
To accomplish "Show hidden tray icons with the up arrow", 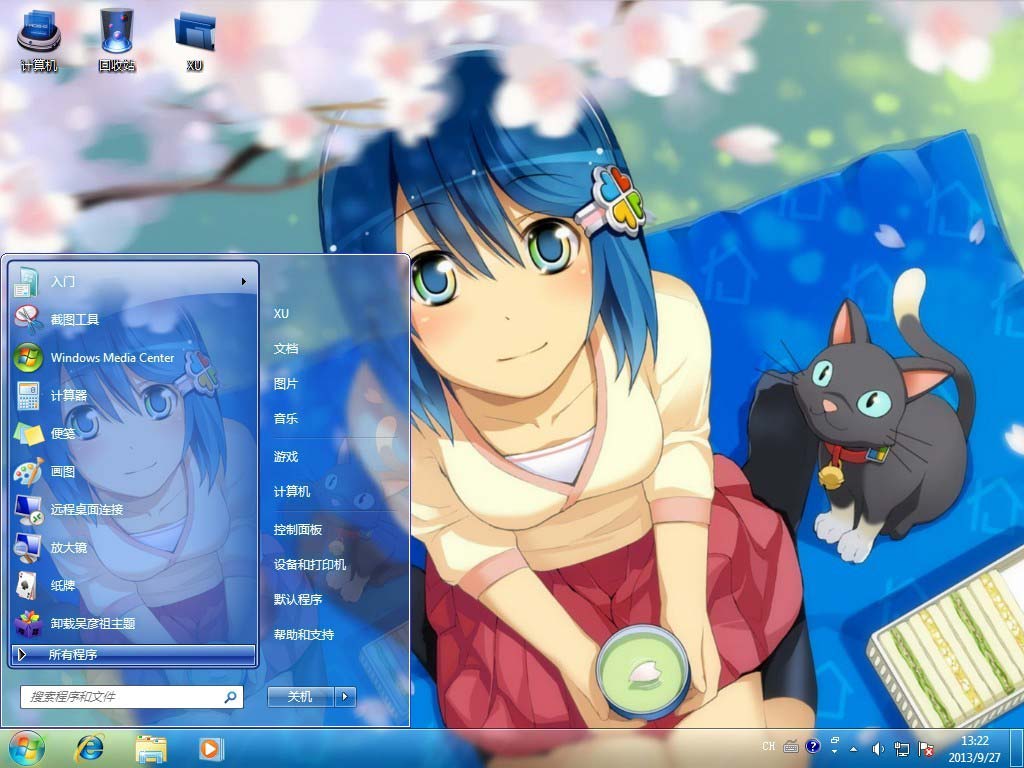I will [853, 748].
